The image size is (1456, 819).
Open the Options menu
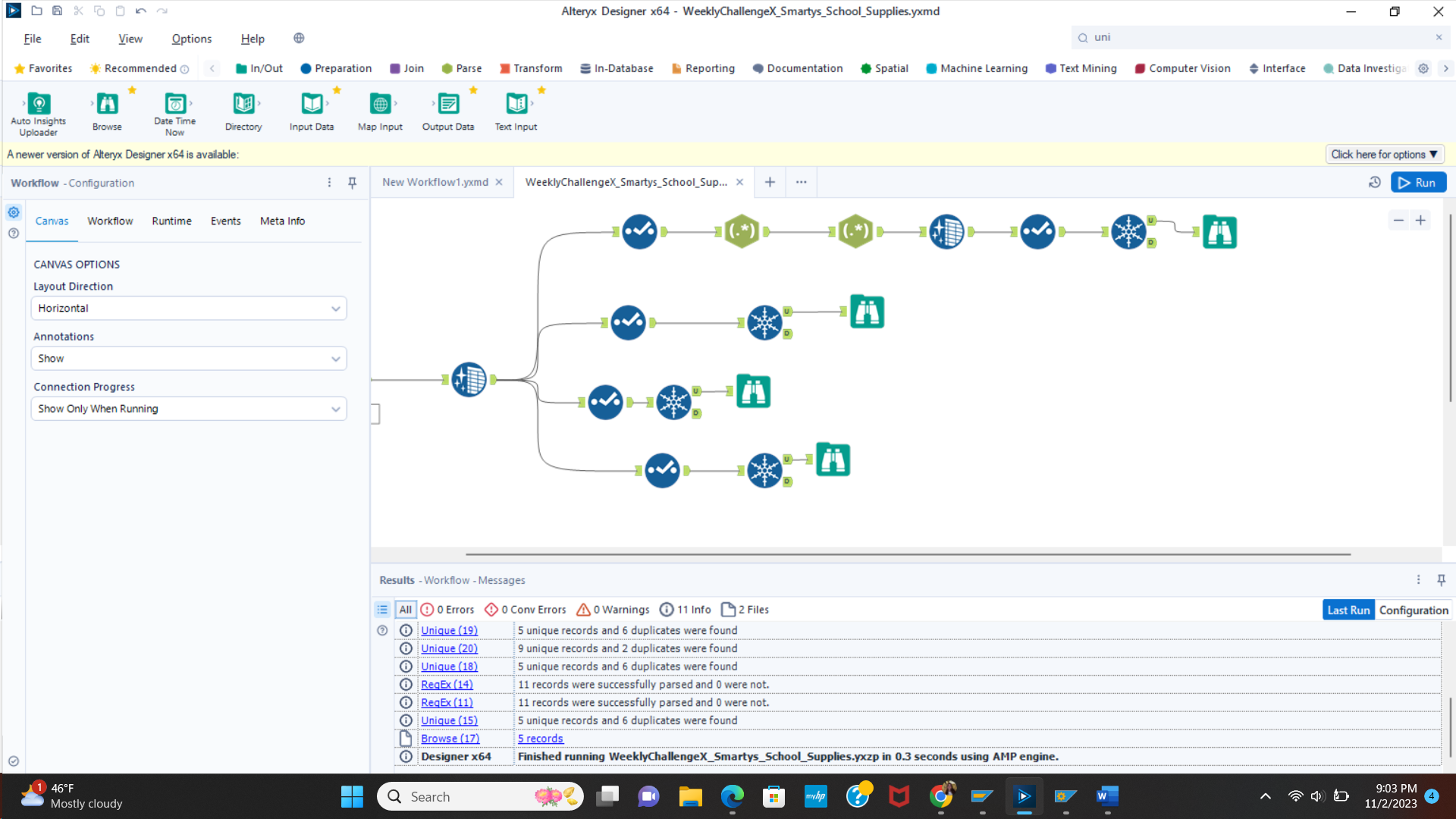click(x=191, y=39)
